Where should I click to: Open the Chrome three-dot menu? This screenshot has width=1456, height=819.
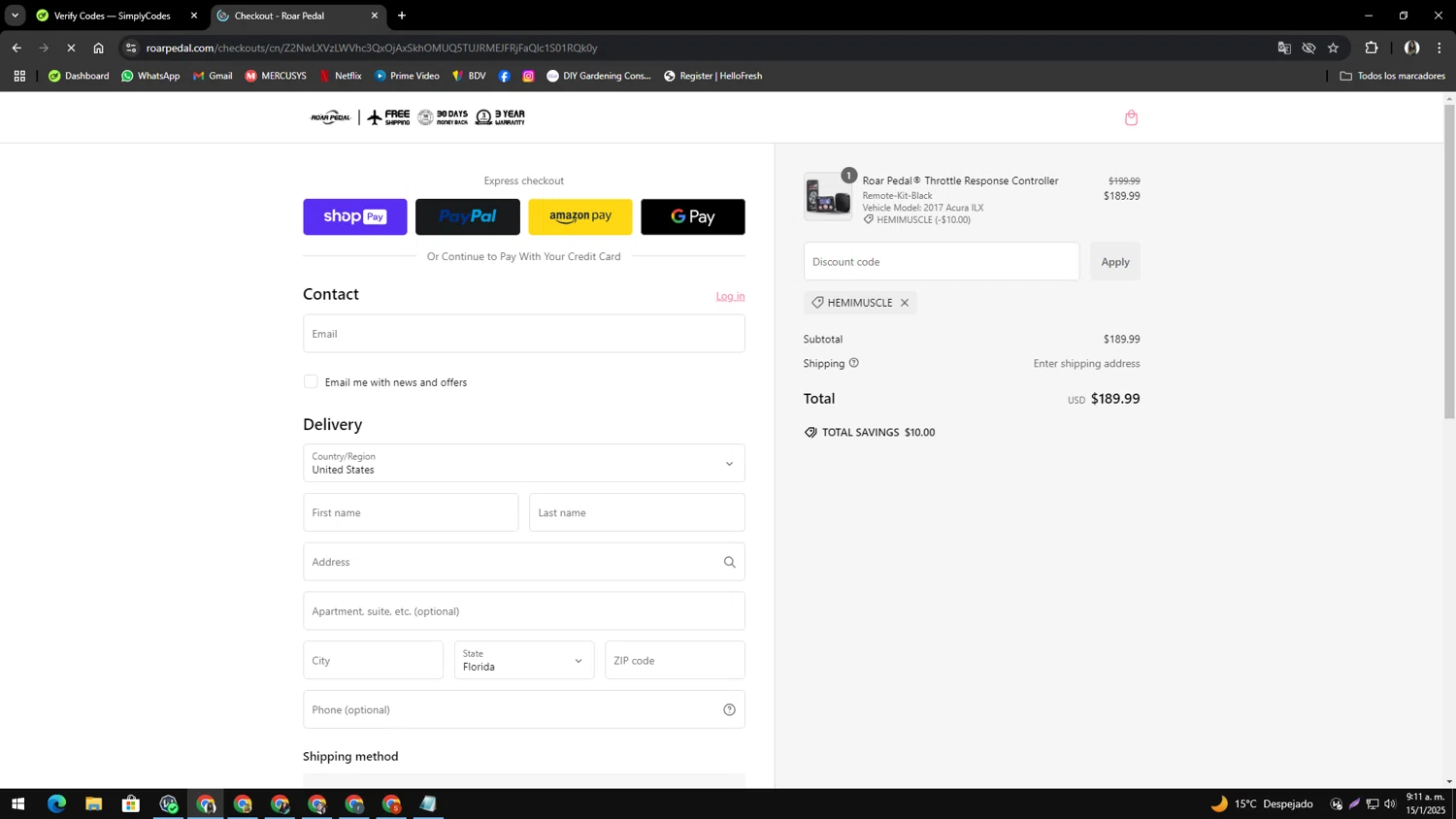coord(1439,48)
